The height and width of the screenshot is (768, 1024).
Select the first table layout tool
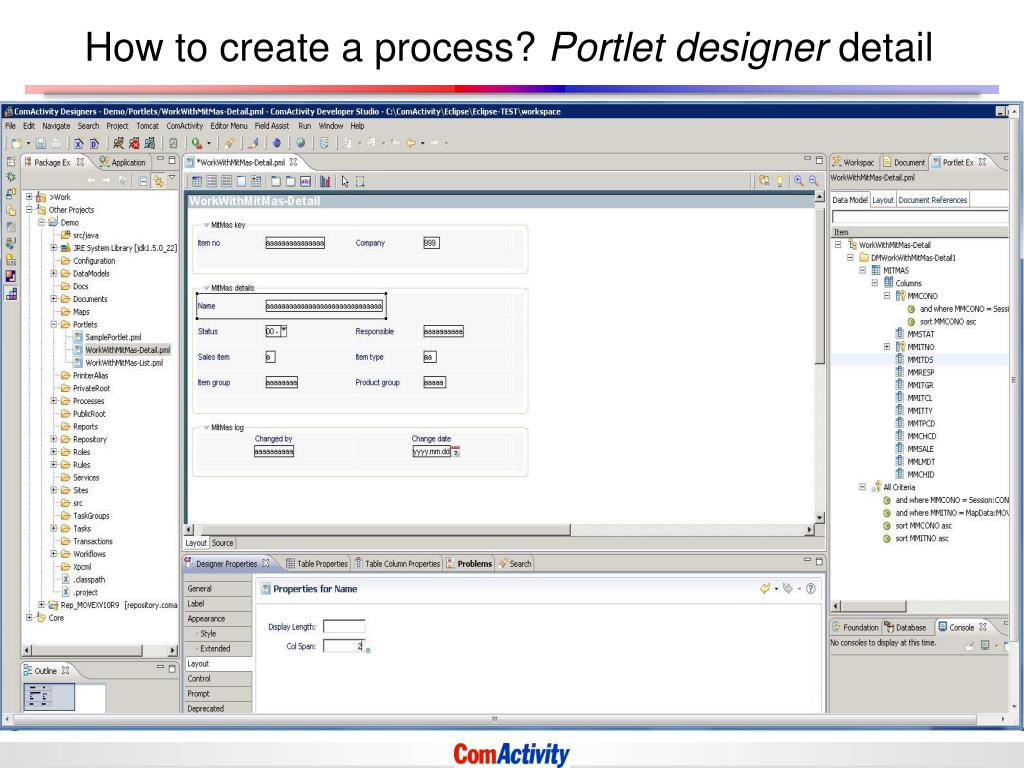(197, 182)
